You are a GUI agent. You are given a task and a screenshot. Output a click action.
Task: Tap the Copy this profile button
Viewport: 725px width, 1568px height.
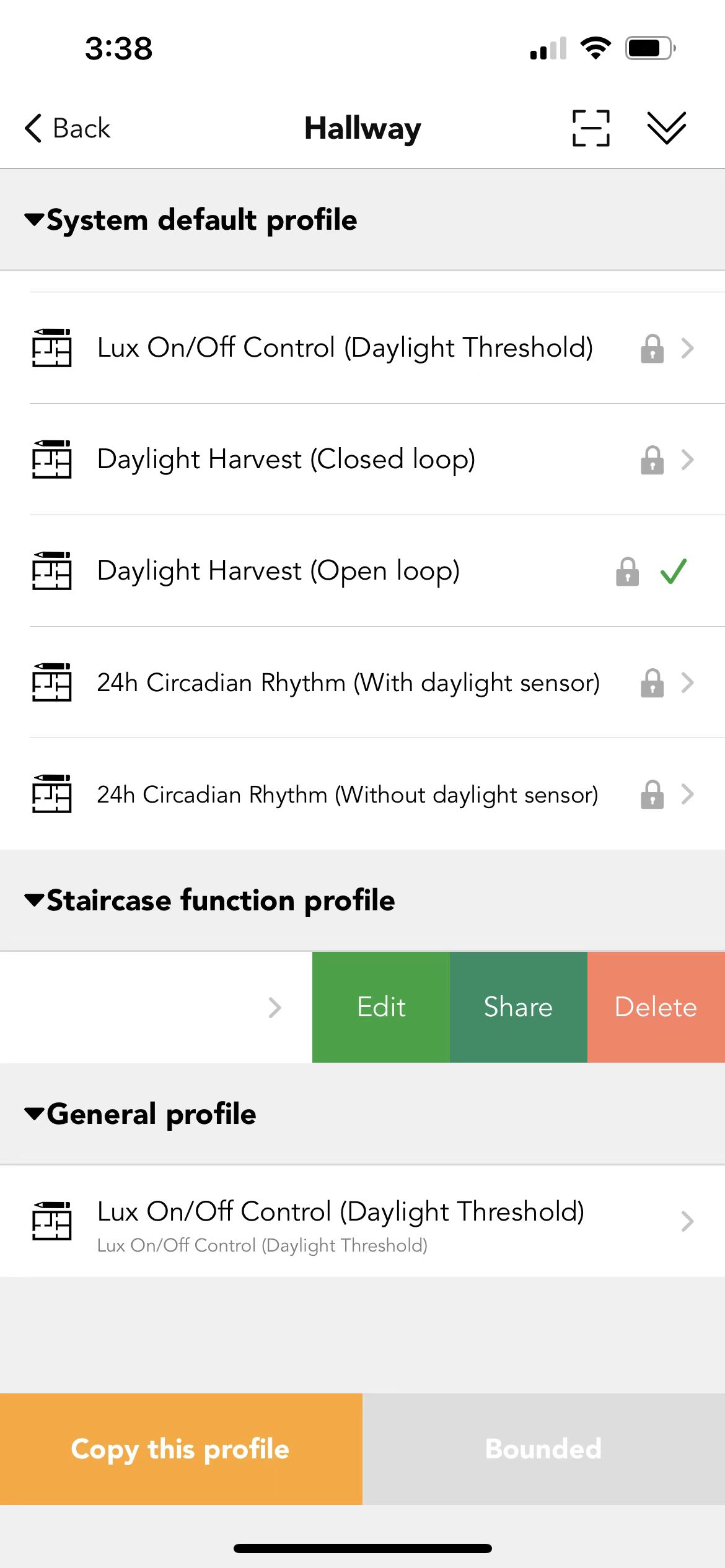click(181, 1449)
